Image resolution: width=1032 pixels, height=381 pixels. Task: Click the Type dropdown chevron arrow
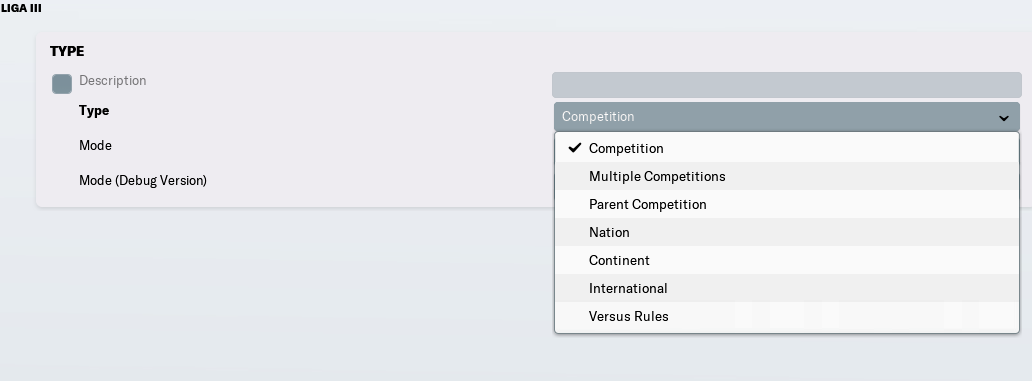click(1003, 118)
